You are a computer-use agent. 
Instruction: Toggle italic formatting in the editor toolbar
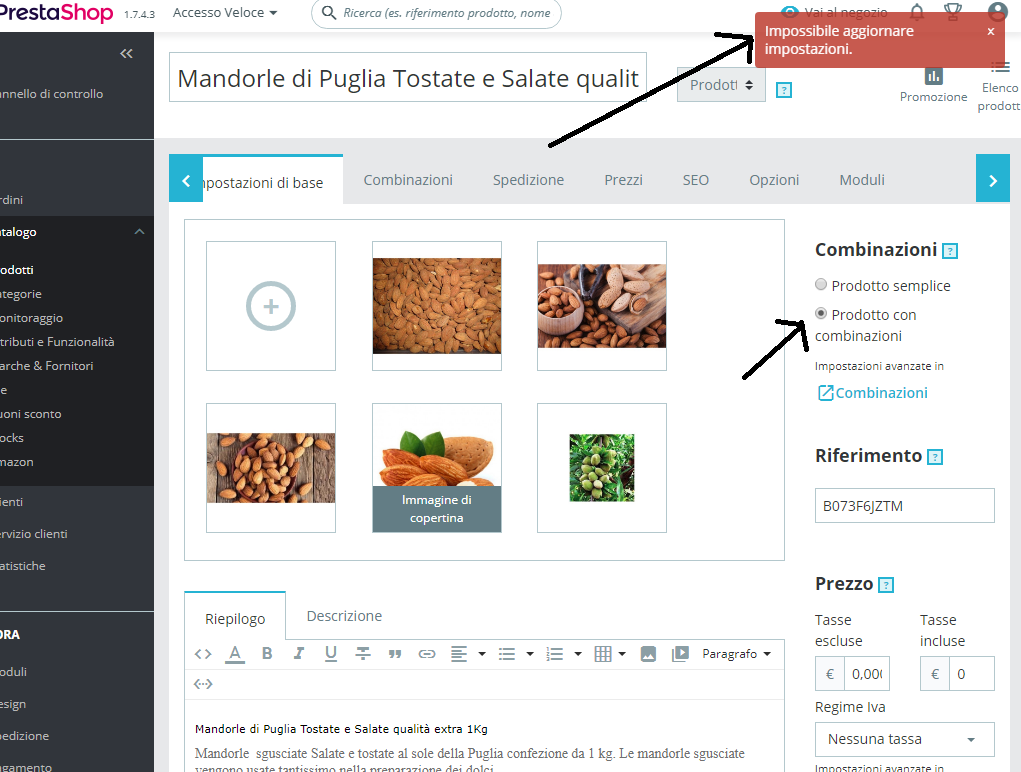coord(299,654)
